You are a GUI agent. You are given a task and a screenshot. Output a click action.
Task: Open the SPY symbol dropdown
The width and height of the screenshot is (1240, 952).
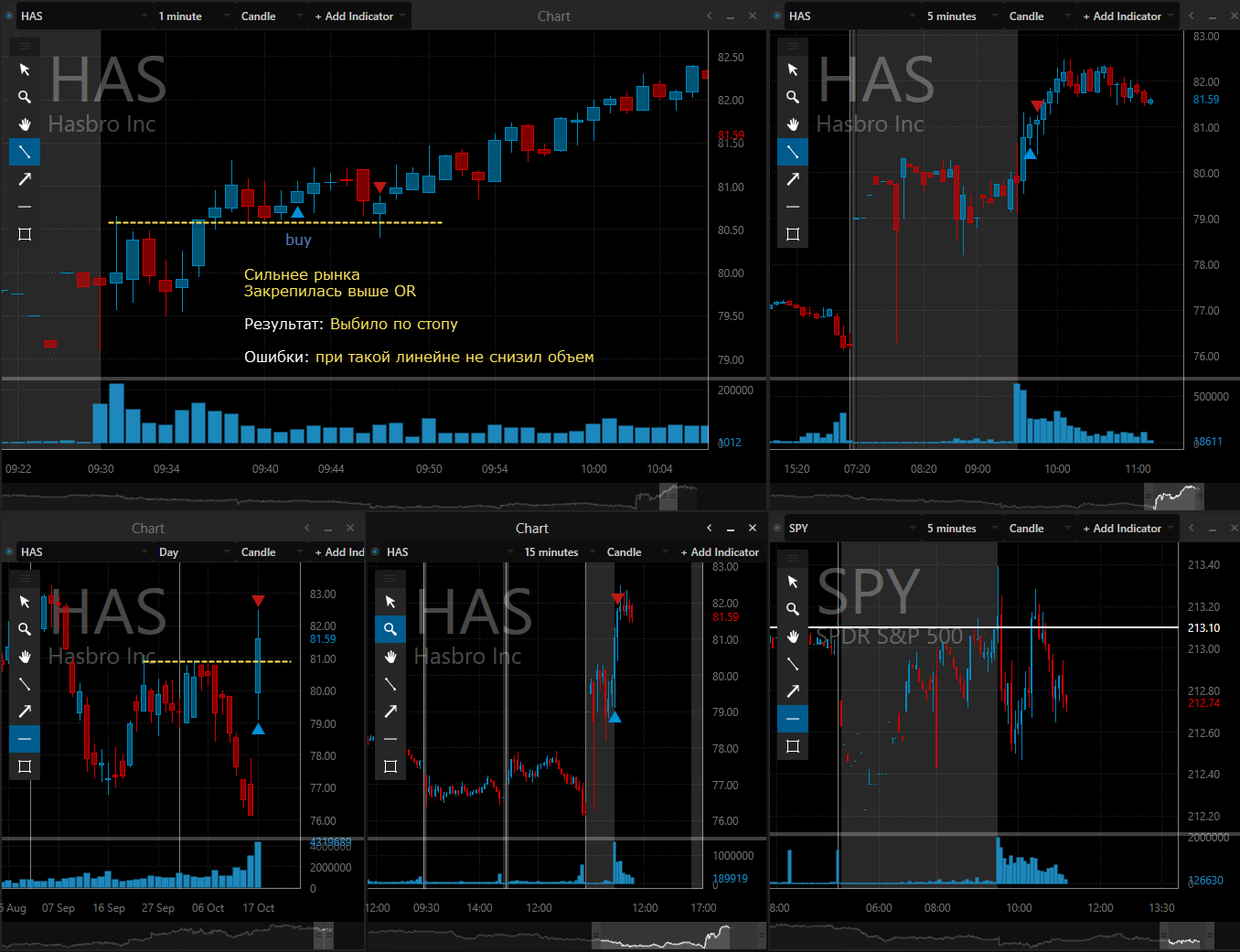pos(852,529)
